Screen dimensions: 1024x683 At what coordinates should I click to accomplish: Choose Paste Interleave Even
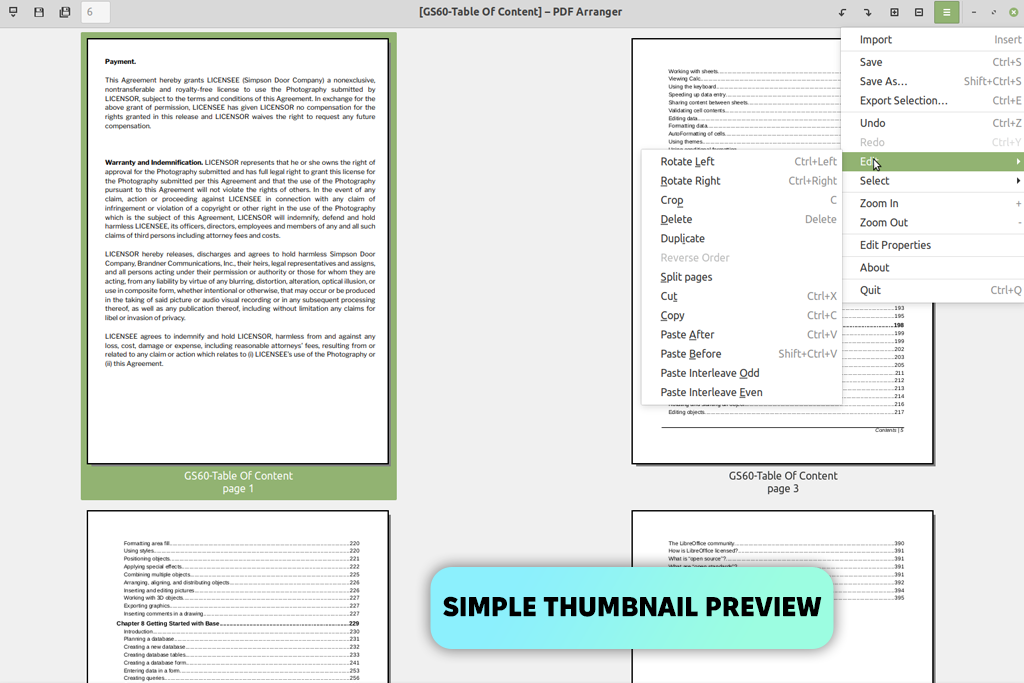[742, 392]
